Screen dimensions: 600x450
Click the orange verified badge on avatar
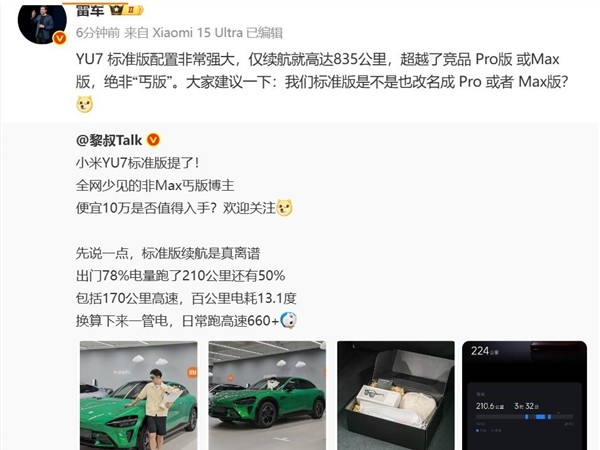click(59, 38)
